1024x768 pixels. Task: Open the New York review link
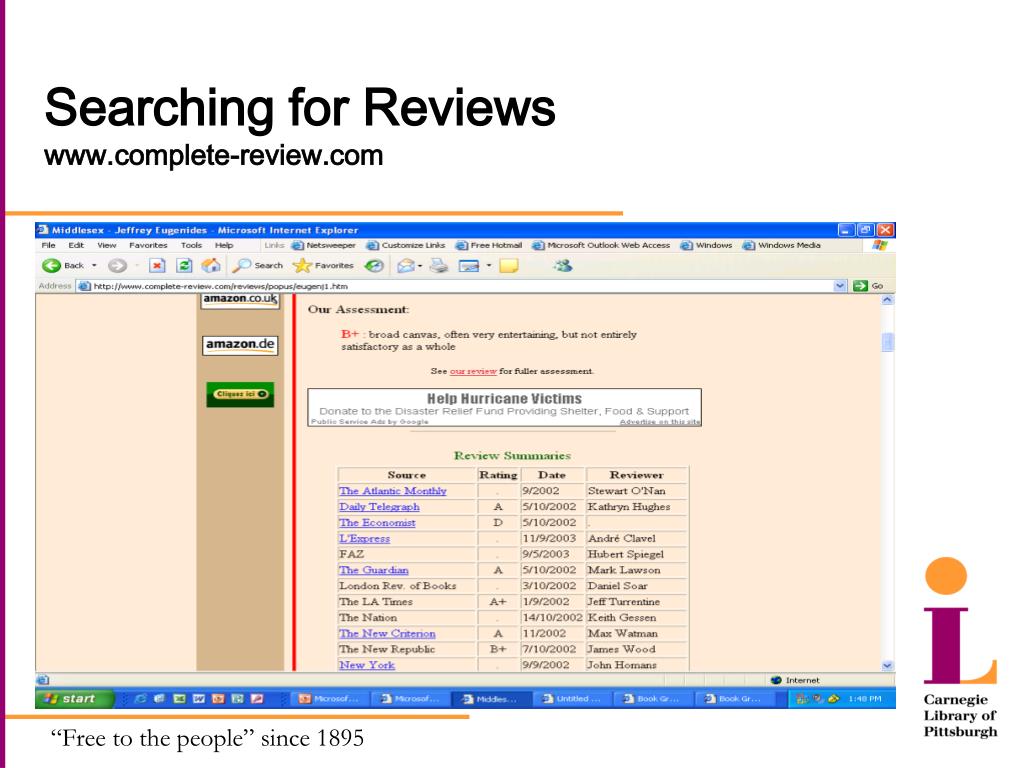pyautogui.click(x=366, y=665)
